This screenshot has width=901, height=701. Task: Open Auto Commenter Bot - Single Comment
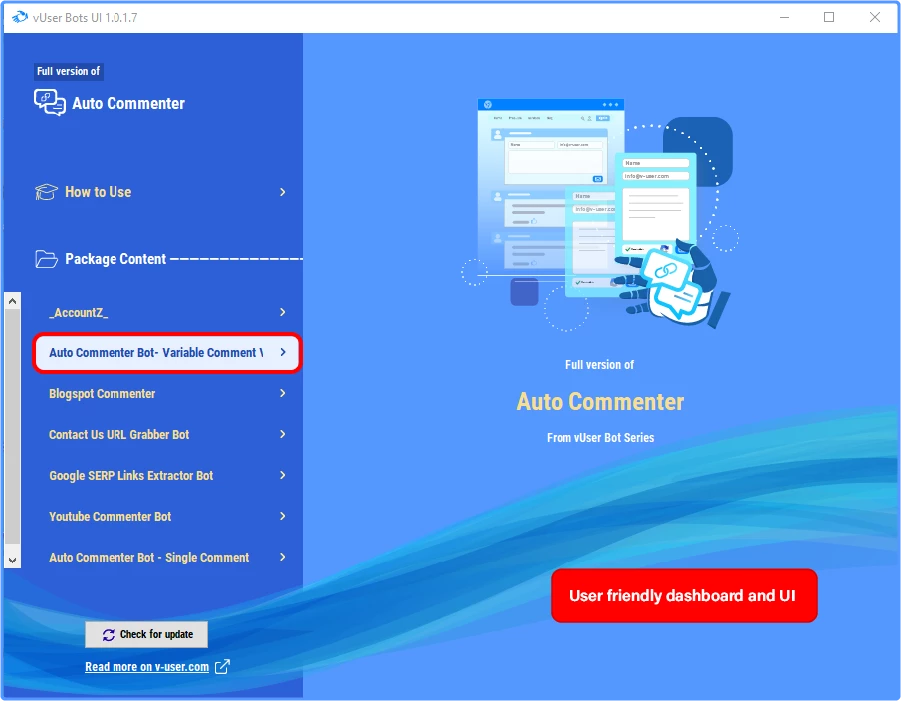tap(167, 557)
